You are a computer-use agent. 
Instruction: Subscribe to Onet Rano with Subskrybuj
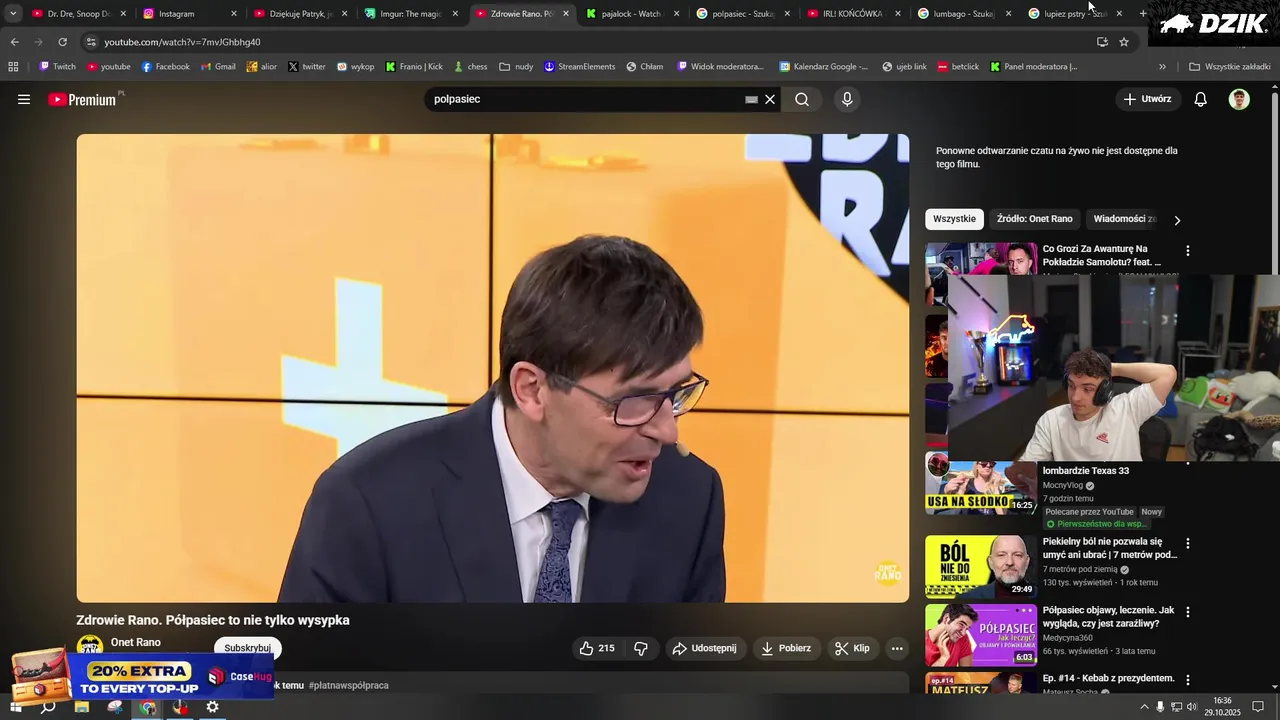[248, 648]
